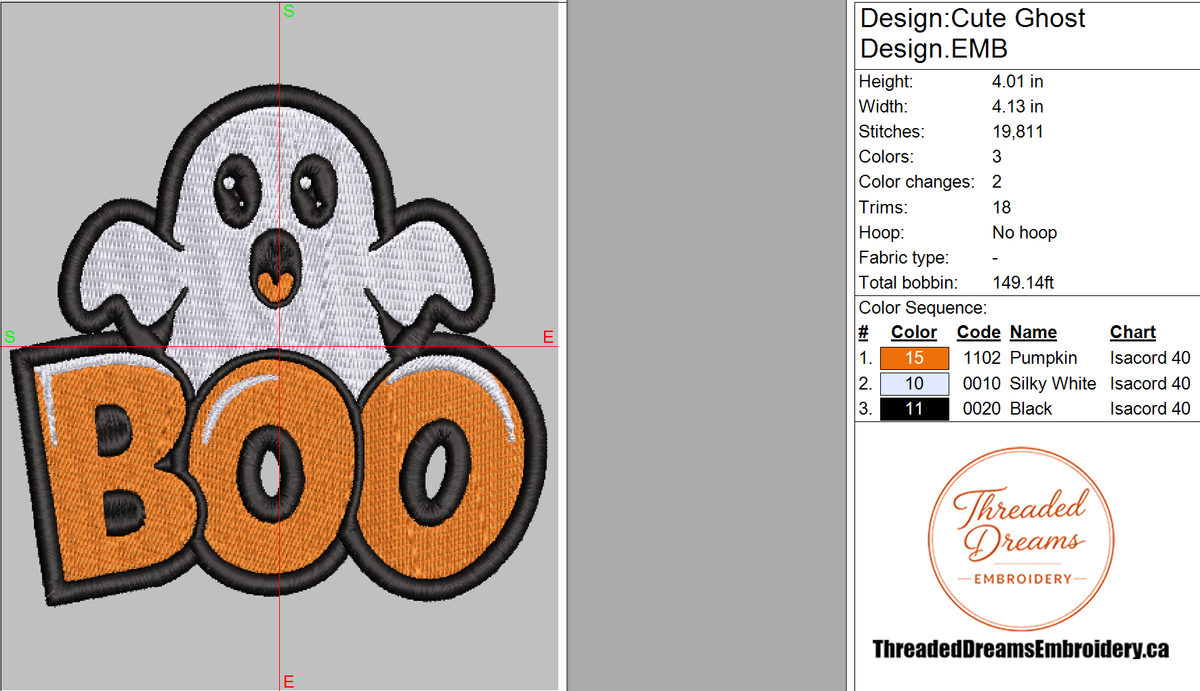This screenshot has width=1200, height=691.
Task: Click the ghost embroidery design preview
Action: 280,345
